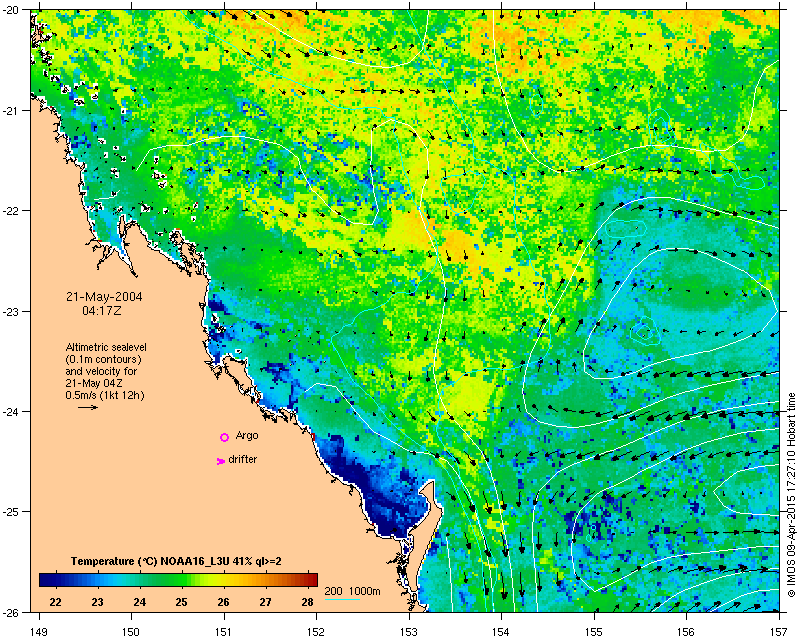Screen dimensions: 800x640
Task: Click the '(0.1m contours)' caption line
Action: [104, 359]
